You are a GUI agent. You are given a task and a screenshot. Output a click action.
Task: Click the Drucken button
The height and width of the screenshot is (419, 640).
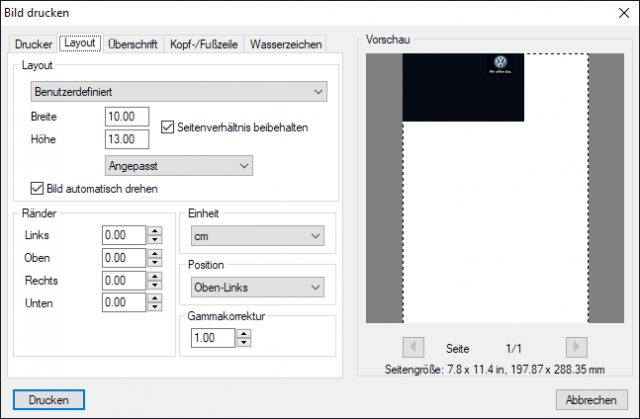coord(49,400)
